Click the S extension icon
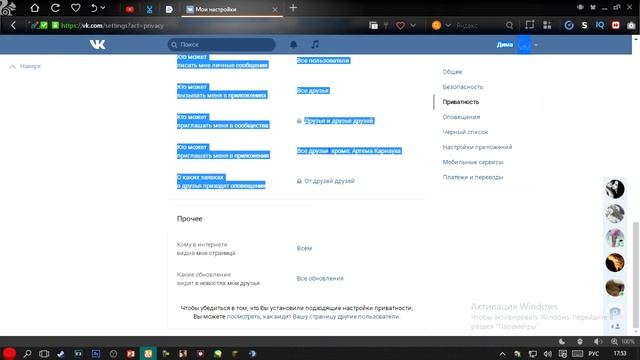Viewport: 640px width, 360px height. click(x=584, y=25)
